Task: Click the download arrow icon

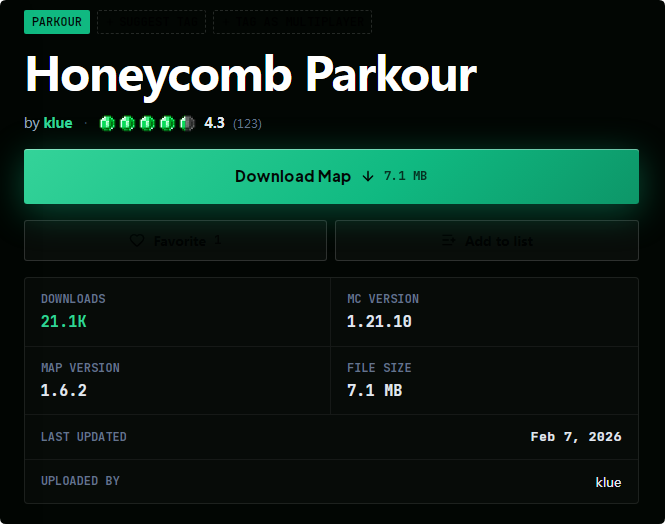Action: pyautogui.click(x=368, y=176)
